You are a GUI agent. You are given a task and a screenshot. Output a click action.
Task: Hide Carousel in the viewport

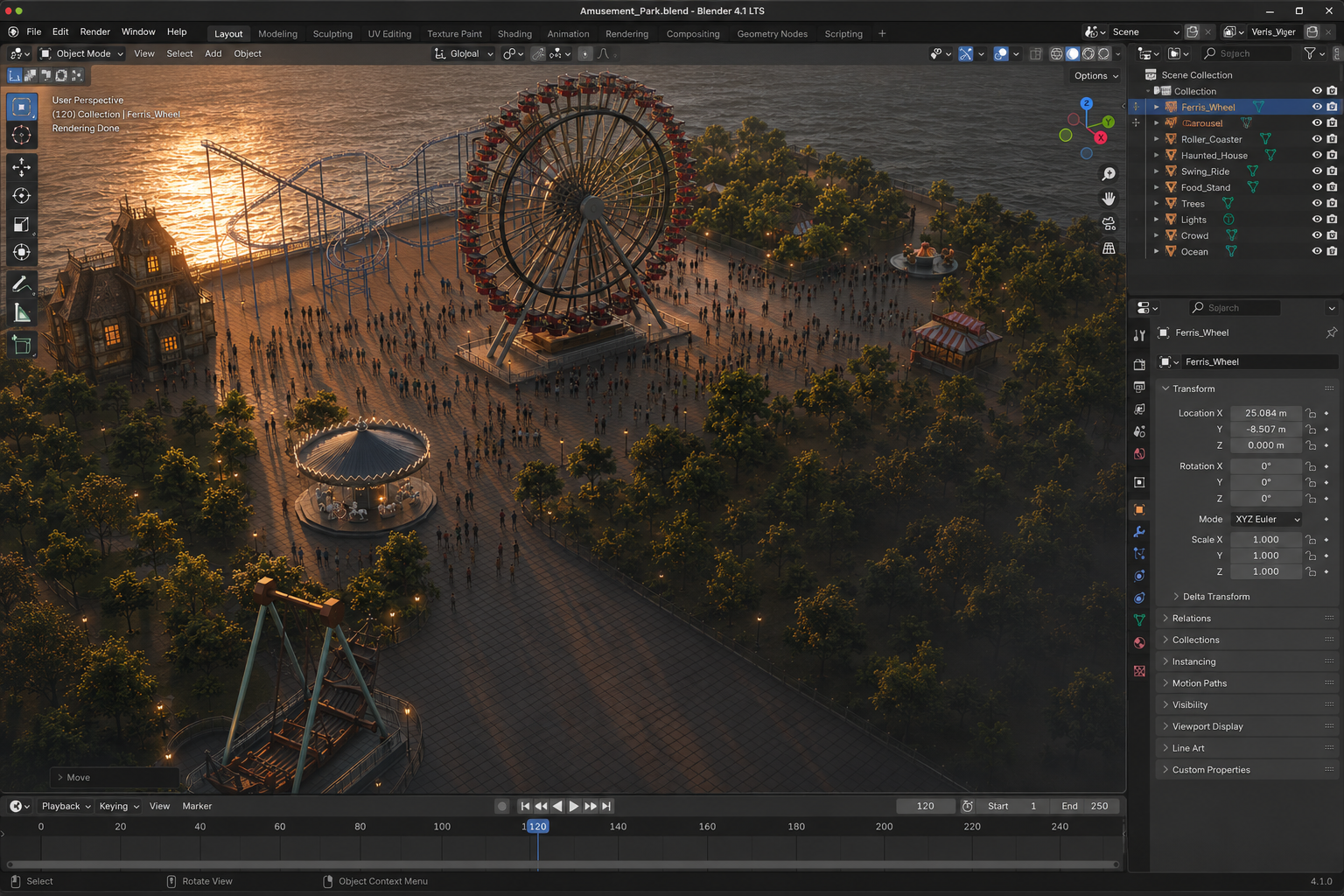click(1316, 123)
